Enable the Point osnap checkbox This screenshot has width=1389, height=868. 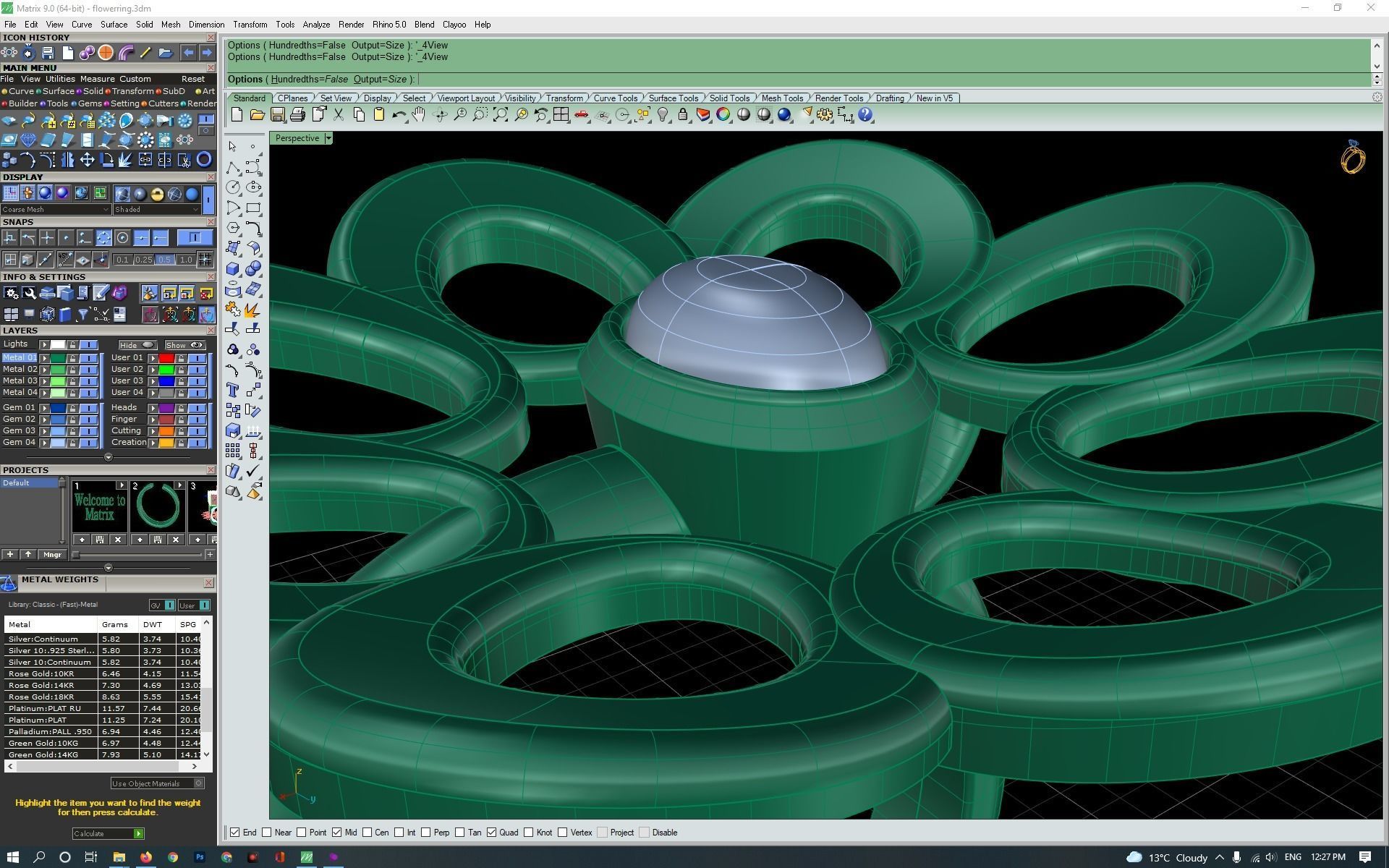[x=302, y=833]
